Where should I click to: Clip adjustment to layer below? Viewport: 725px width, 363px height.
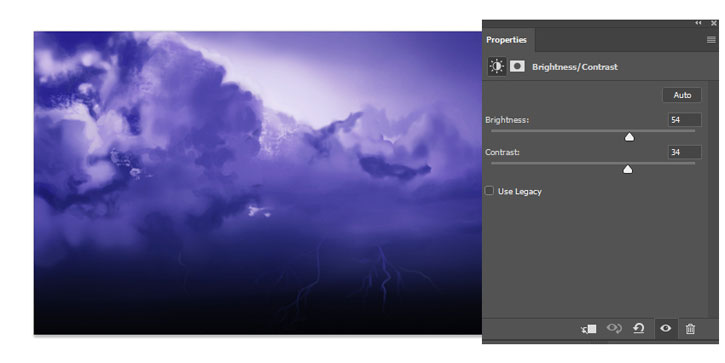pyautogui.click(x=589, y=329)
